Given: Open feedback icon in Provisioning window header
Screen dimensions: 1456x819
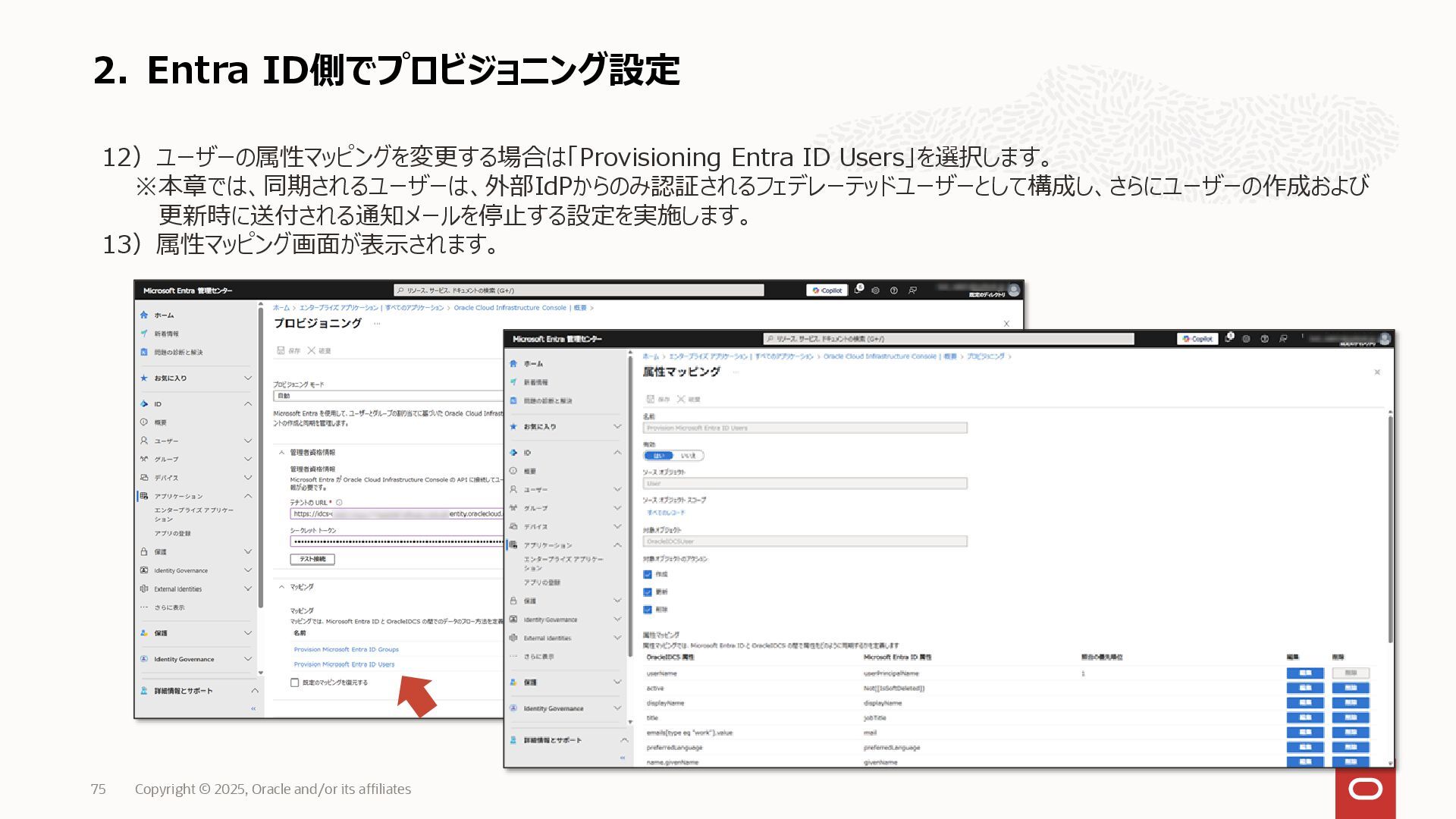Looking at the screenshot, I should (912, 290).
